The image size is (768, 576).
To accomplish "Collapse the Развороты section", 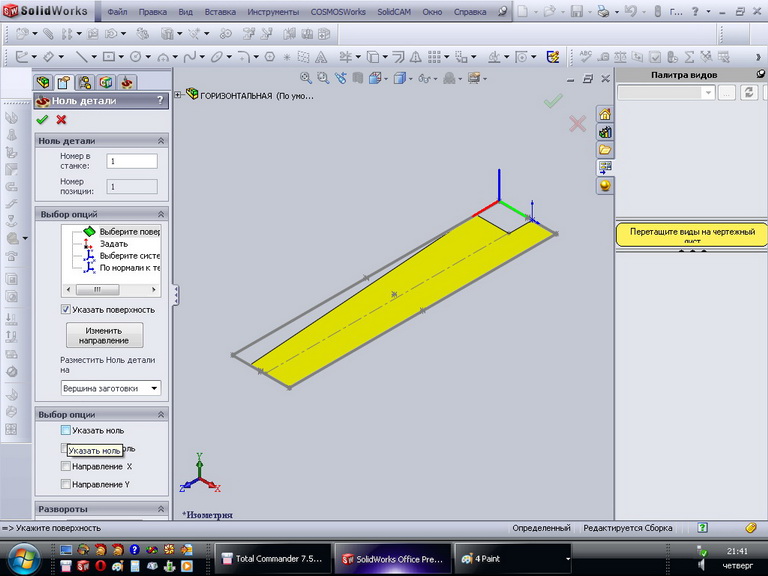I will (x=161, y=509).
